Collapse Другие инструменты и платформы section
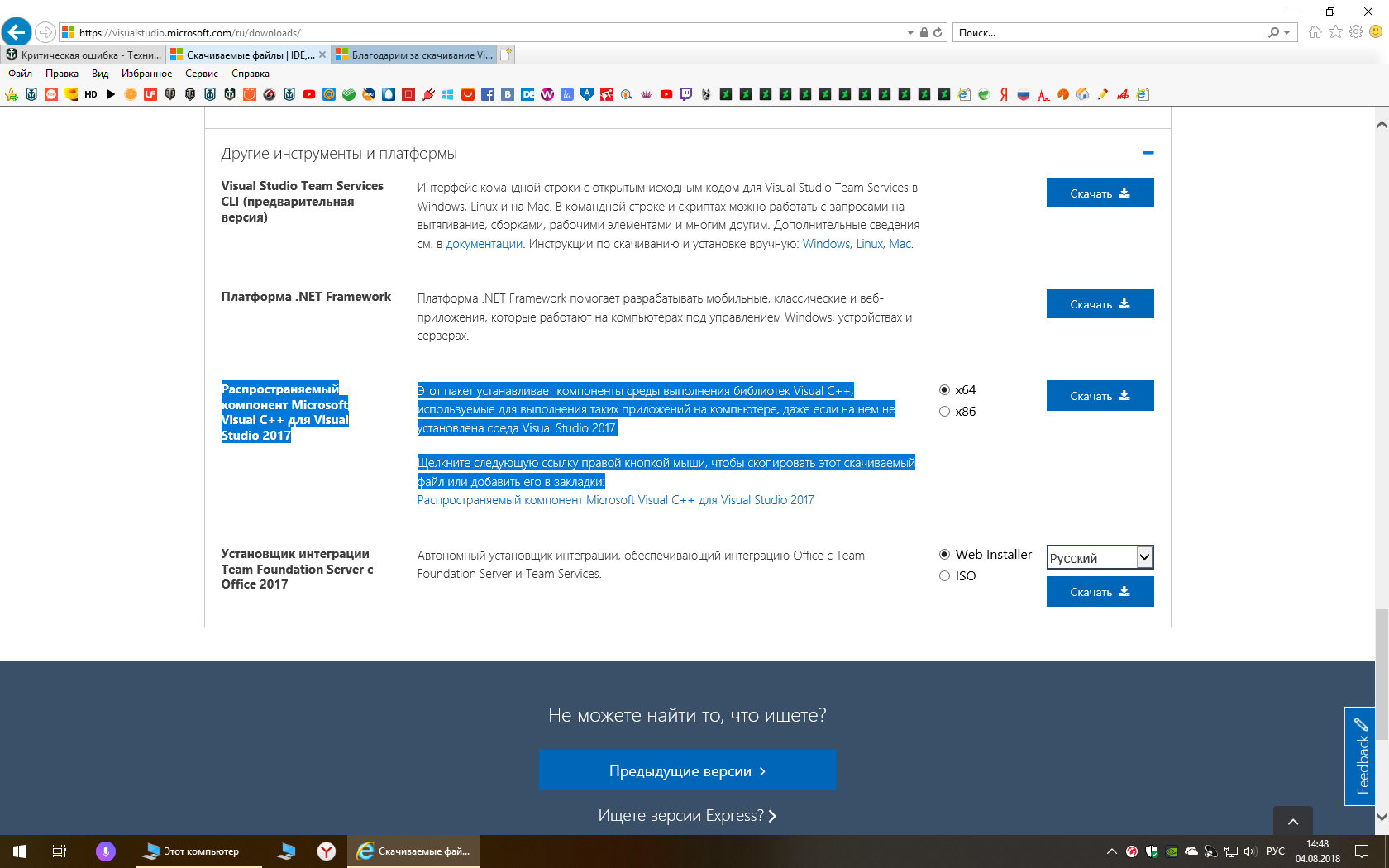 click(1148, 154)
